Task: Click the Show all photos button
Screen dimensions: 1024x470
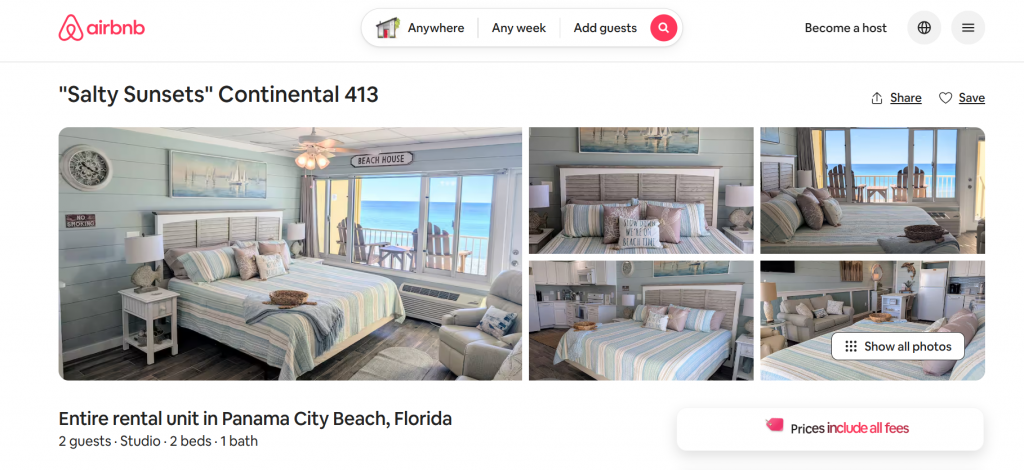Action: (898, 347)
